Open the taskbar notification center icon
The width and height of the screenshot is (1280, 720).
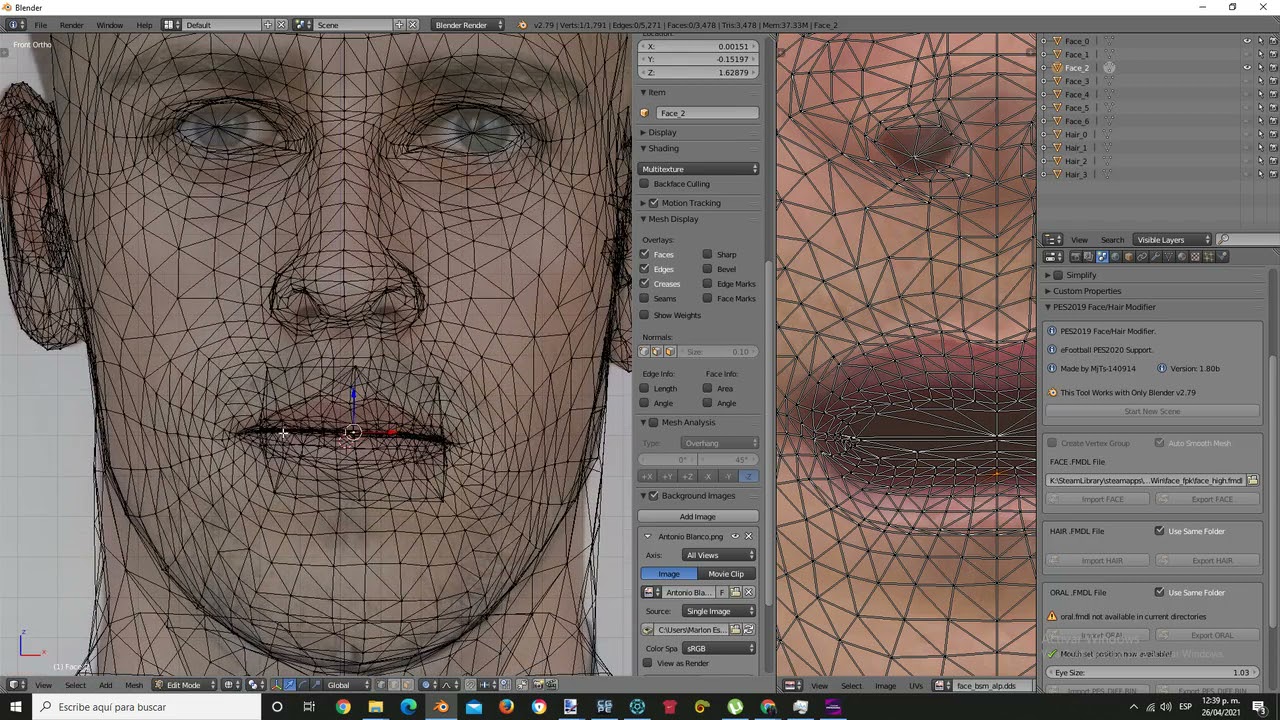click(1259, 707)
